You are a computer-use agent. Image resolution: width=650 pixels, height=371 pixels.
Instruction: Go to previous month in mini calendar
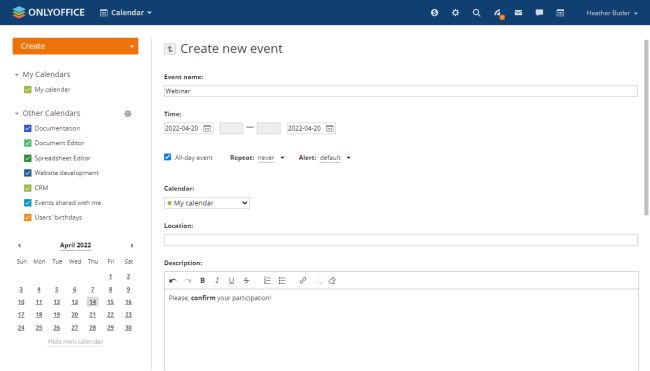tap(19, 245)
